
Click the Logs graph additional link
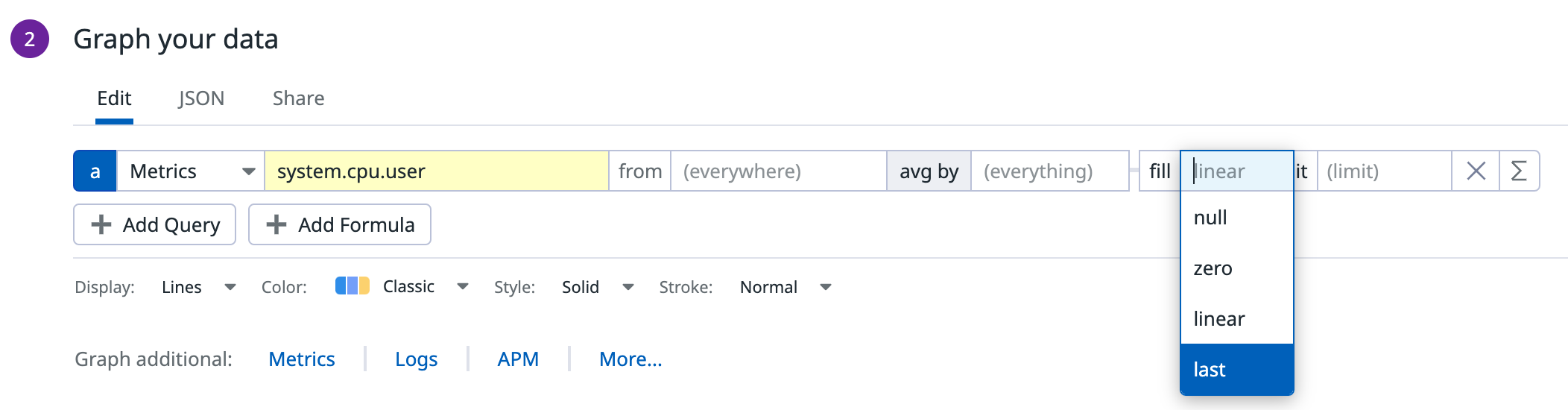(416, 359)
